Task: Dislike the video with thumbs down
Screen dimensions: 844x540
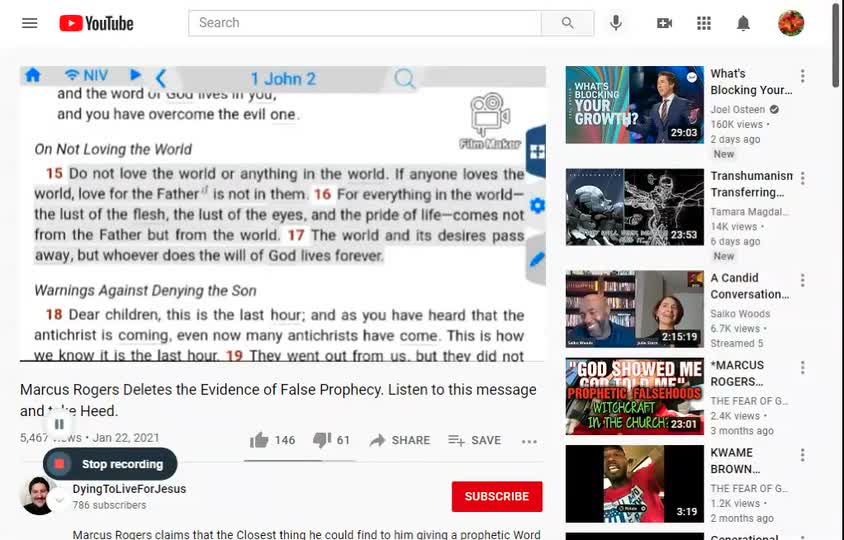Action: (x=322, y=440)
